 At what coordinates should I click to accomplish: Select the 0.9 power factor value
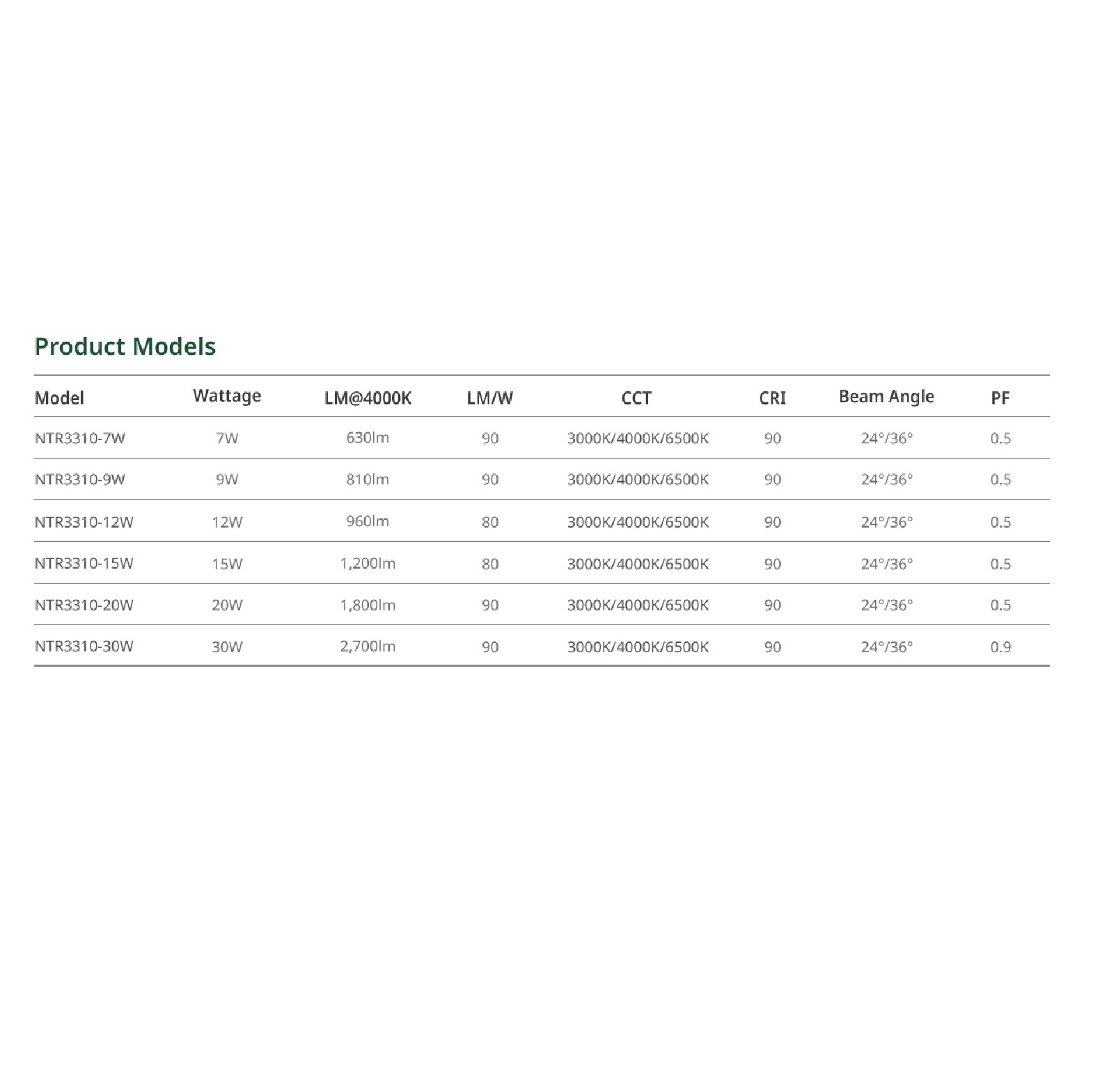click(x=1000, y=647)
